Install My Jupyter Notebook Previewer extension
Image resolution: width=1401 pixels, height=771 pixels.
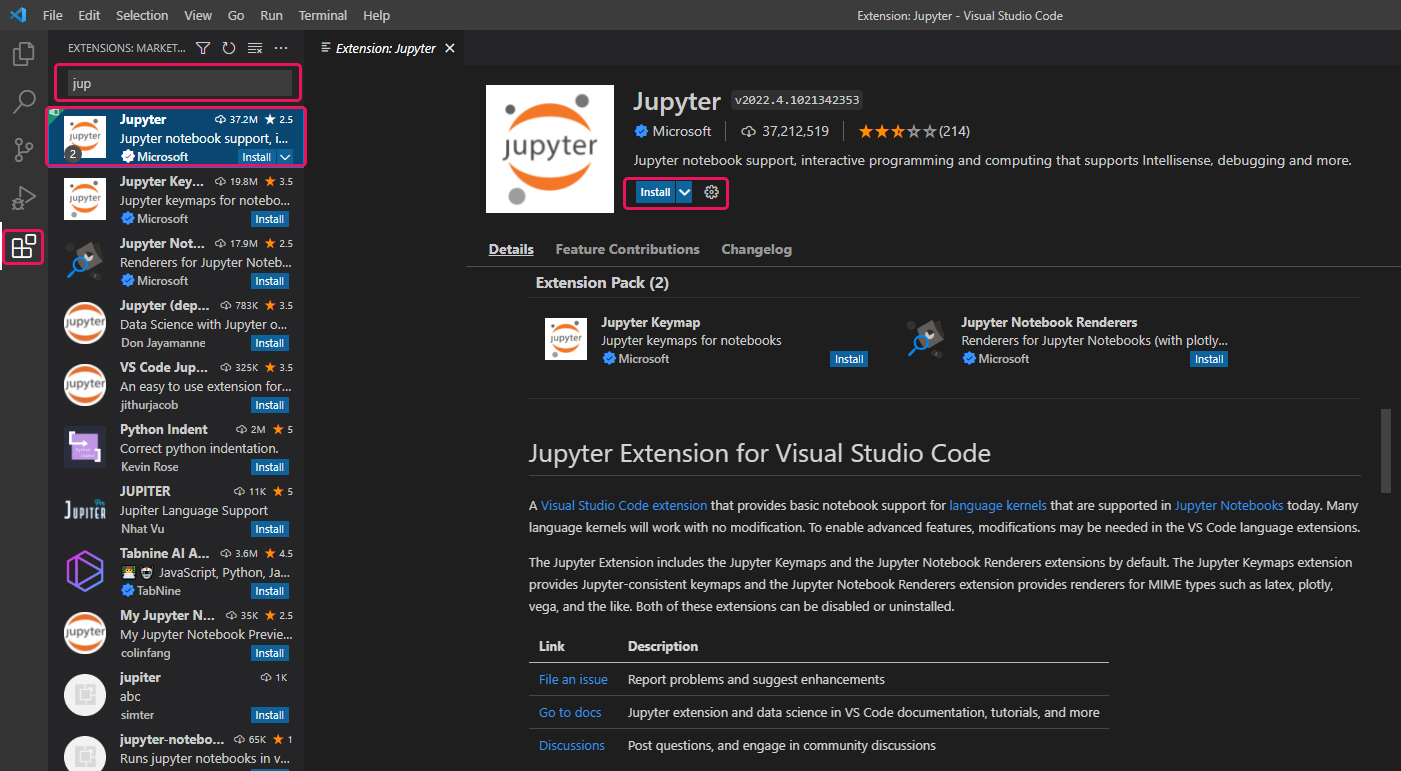(x=270, y=653)
